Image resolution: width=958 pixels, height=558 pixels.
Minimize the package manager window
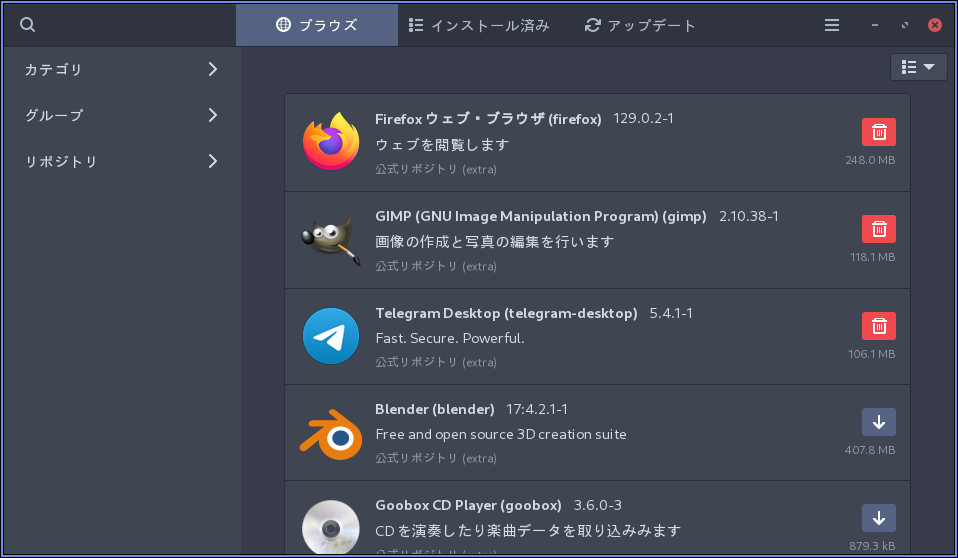click(x=875, y=25)
